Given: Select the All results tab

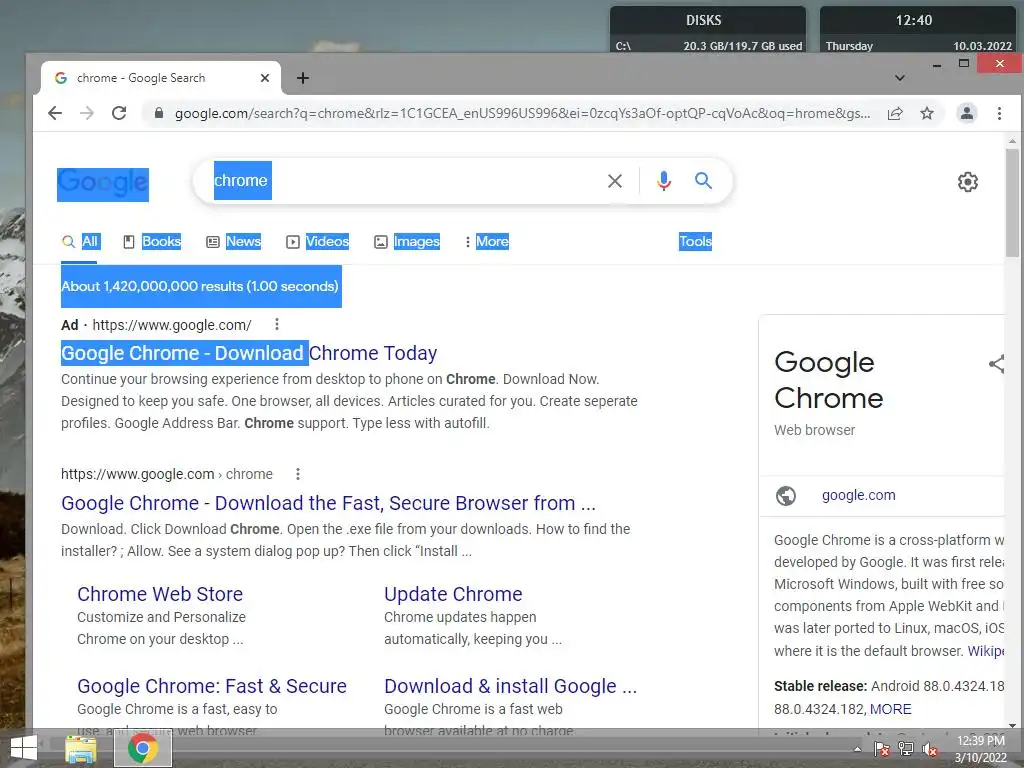Looking at the screenshot, I should click(80, 242).
